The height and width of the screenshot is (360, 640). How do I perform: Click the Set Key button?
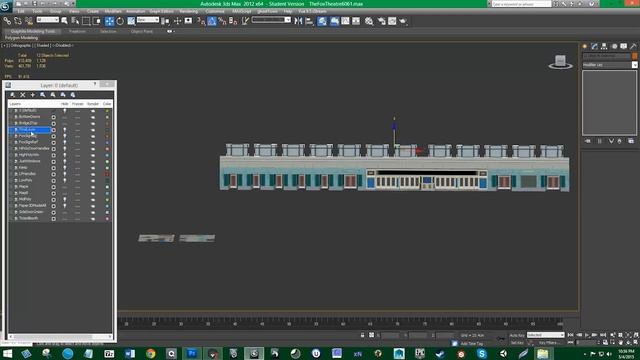click(516, 343)
